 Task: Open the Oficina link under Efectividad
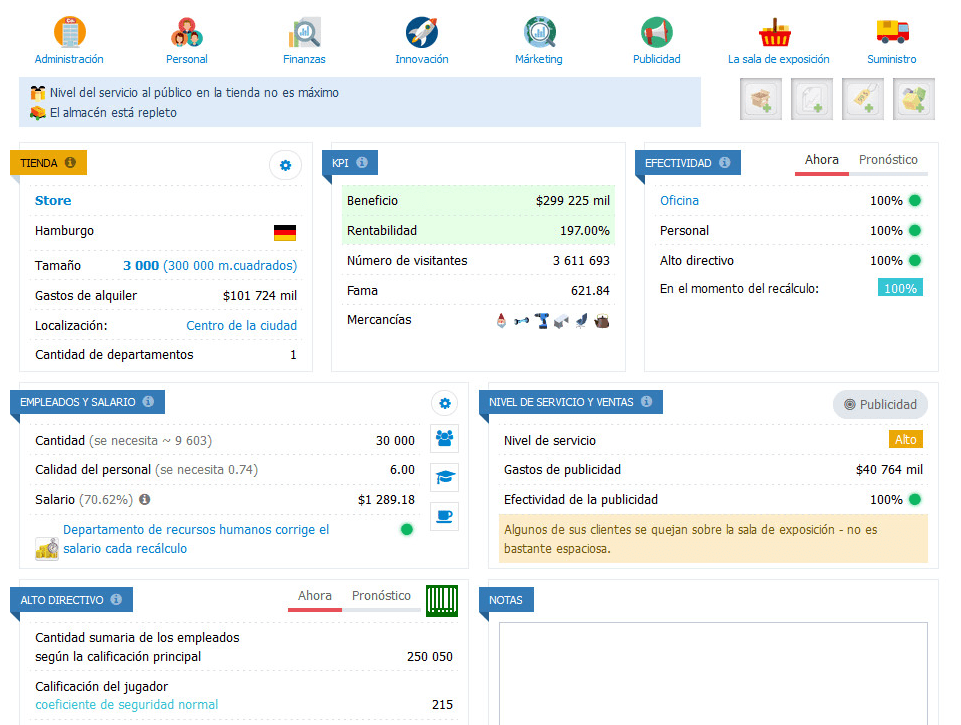point(679,201)
